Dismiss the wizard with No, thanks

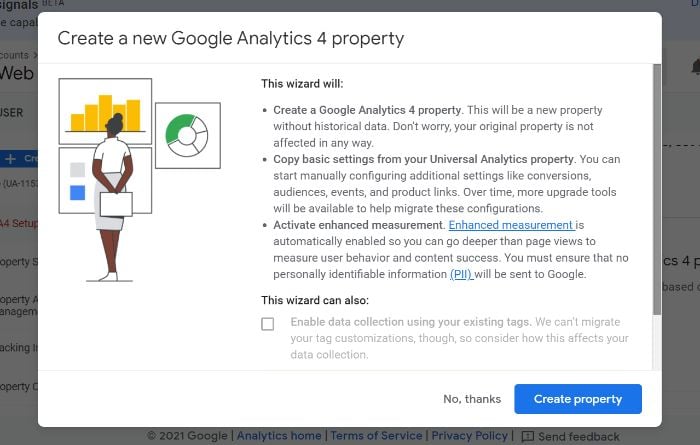(472, 399)
